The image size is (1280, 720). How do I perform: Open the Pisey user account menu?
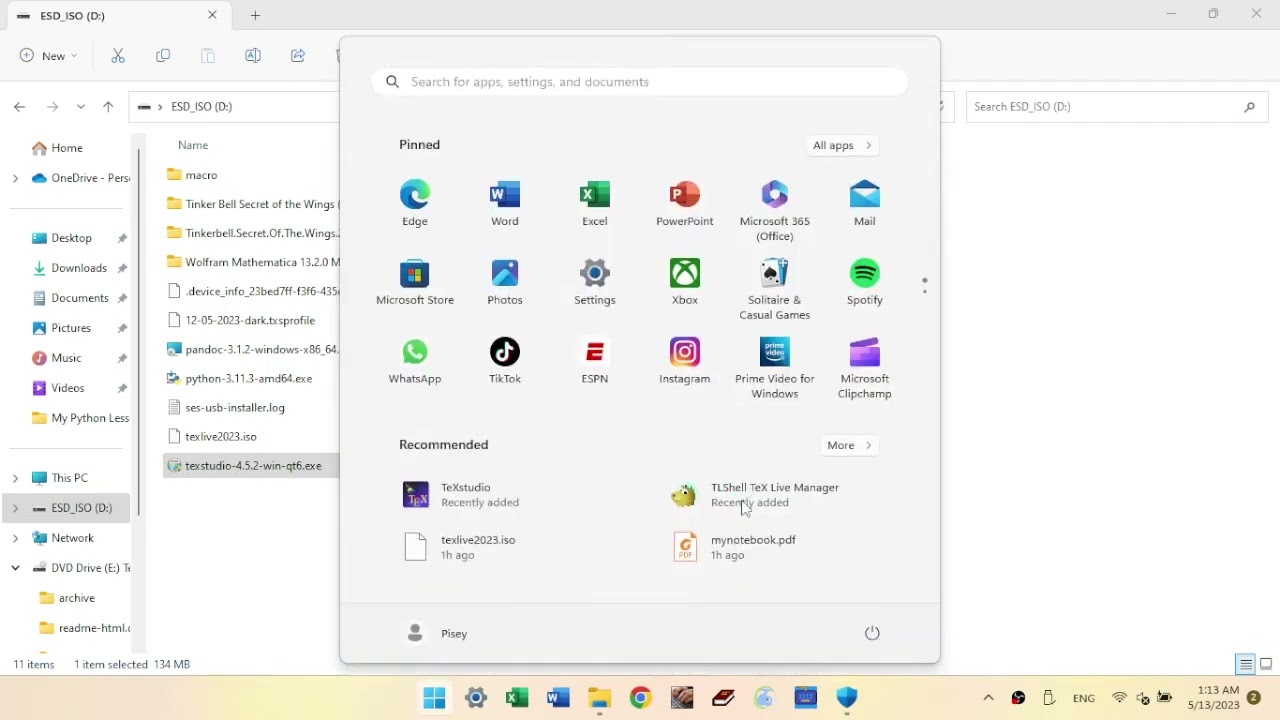[438, 633]
